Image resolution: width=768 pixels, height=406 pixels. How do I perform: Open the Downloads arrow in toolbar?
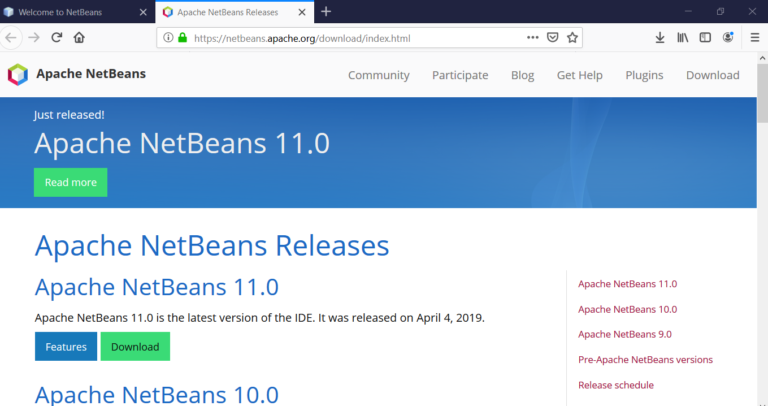(x=660, y=38)
